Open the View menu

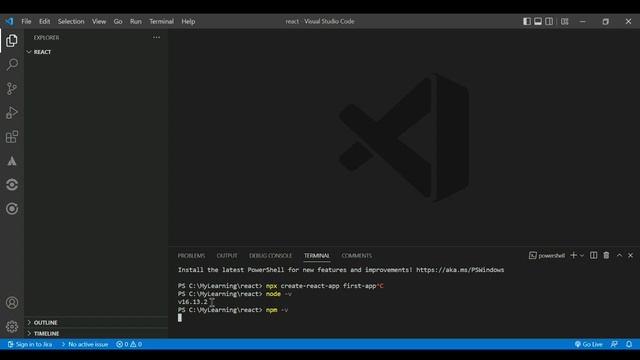(x=99, y=21)
